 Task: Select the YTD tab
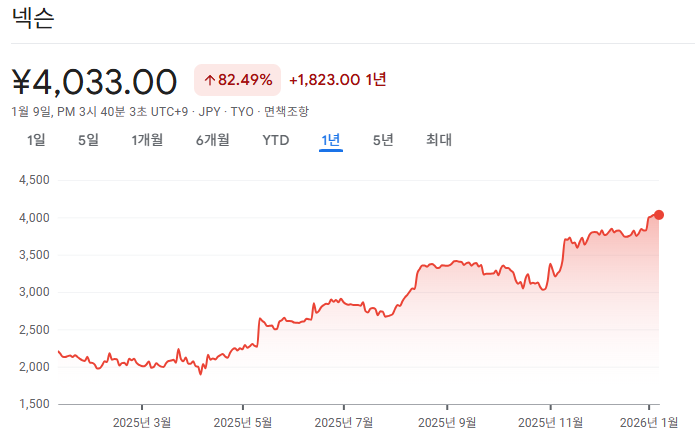pos(275,140)
